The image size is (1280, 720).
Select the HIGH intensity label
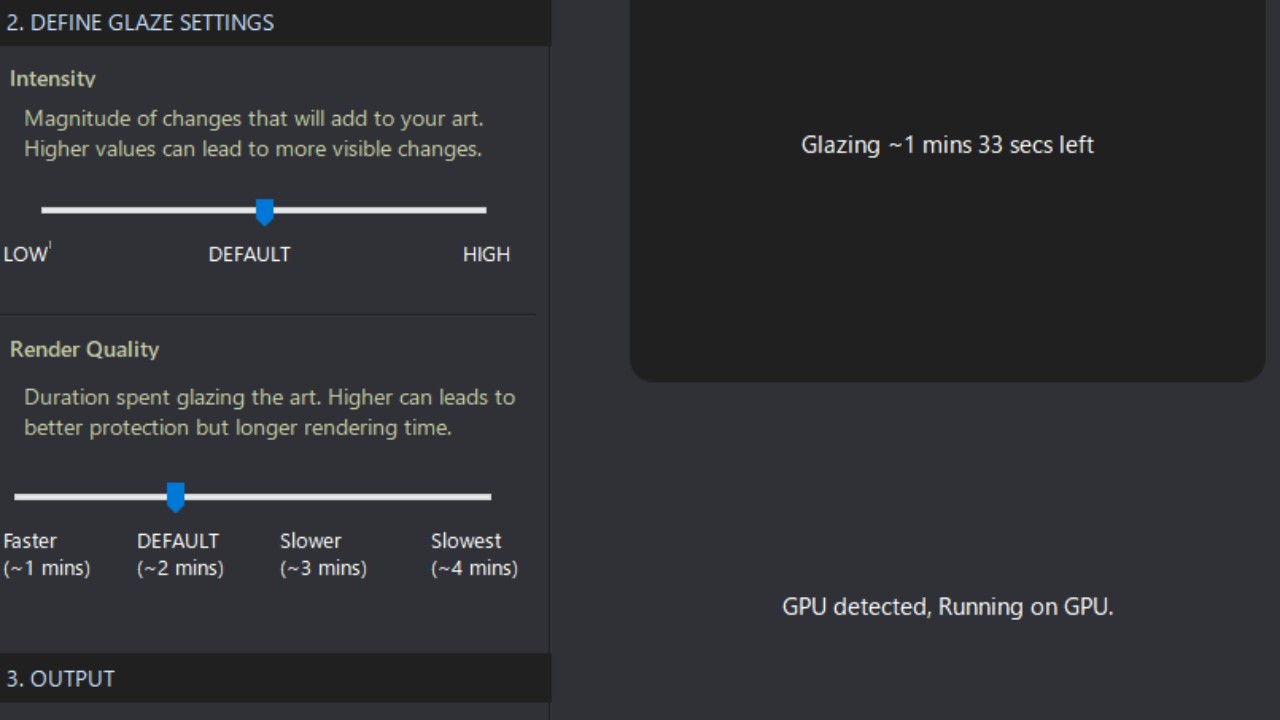click(486, 254)
